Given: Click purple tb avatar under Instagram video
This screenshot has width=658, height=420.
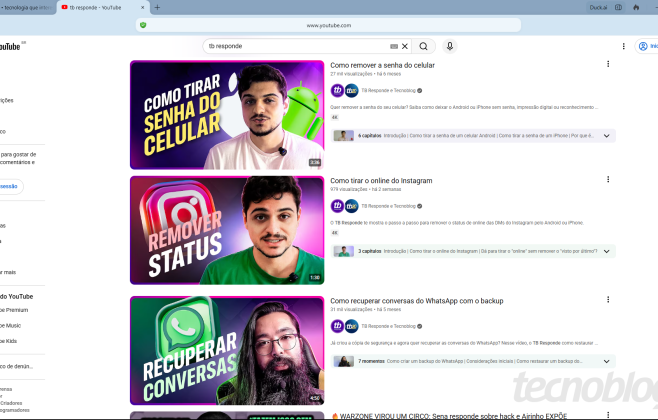Looking at the screenshot, I should (337, 206).
